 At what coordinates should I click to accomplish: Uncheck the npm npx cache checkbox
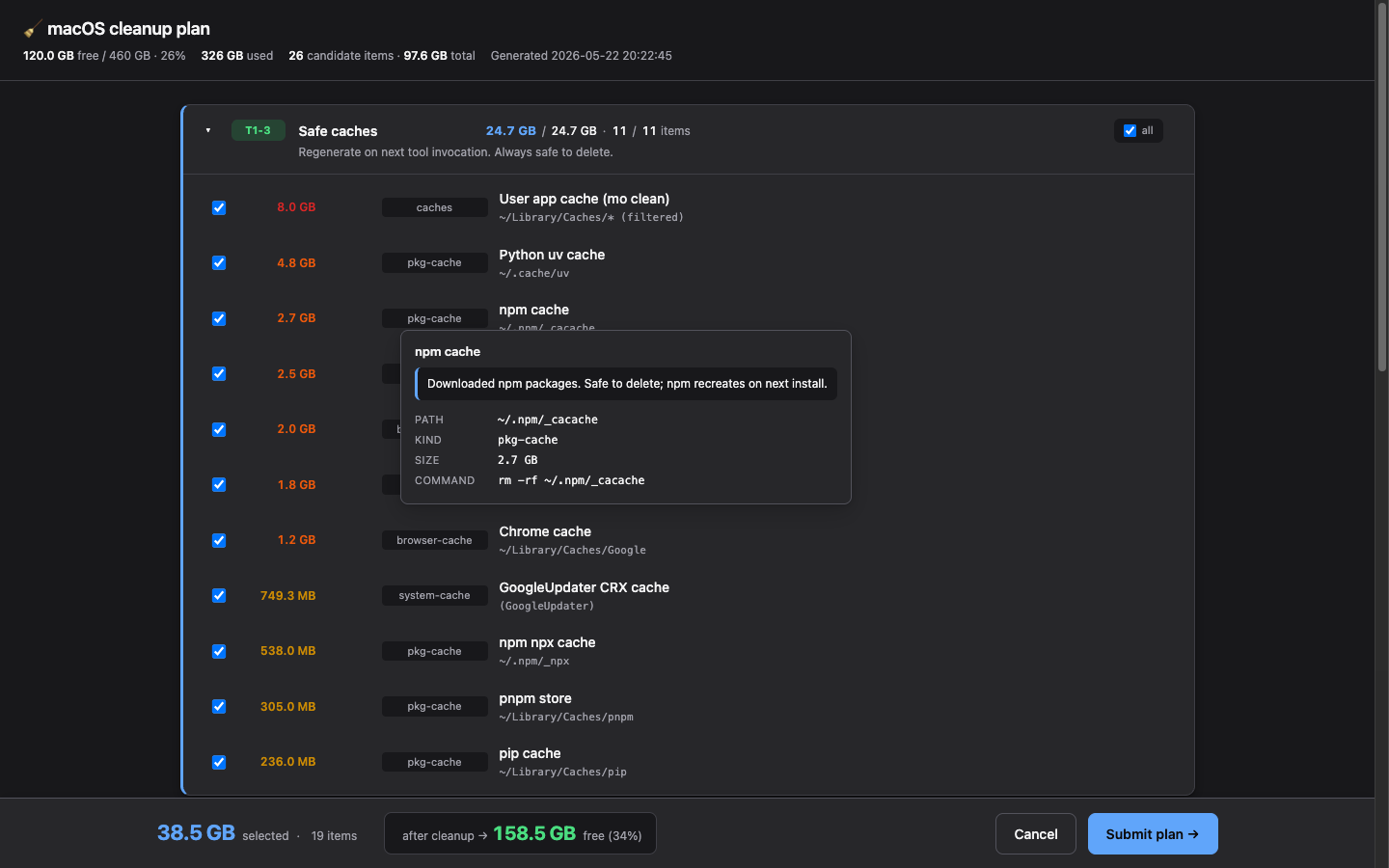click(x=219, y=651)
